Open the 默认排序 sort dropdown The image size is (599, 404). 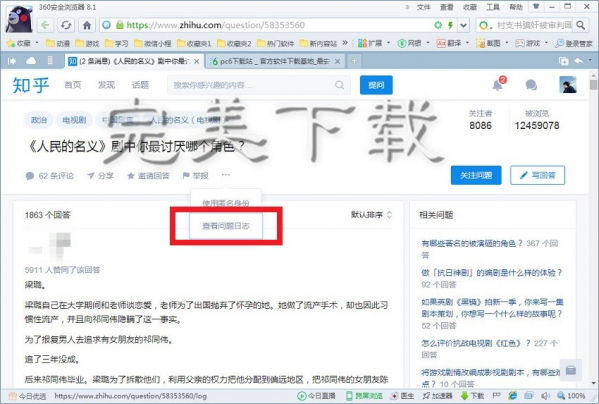click(x=371, y=215)
